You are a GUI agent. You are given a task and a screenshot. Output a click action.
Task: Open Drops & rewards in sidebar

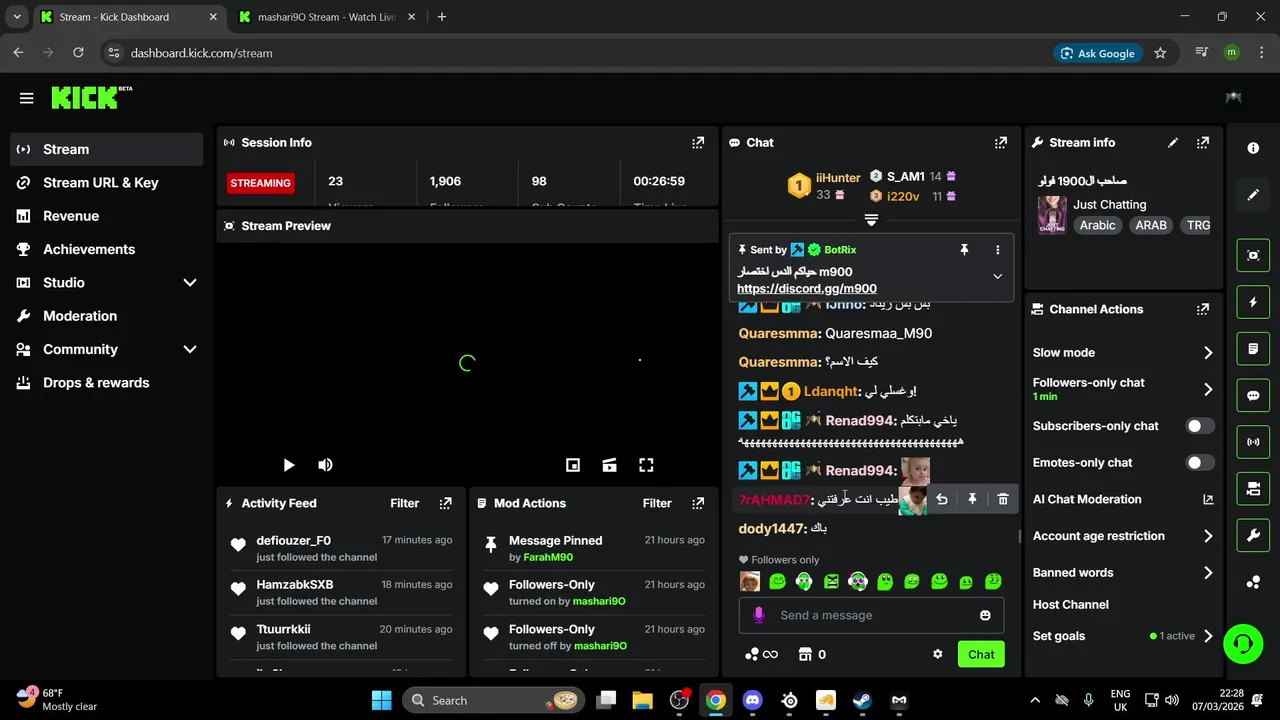click(x=106, y=383)
